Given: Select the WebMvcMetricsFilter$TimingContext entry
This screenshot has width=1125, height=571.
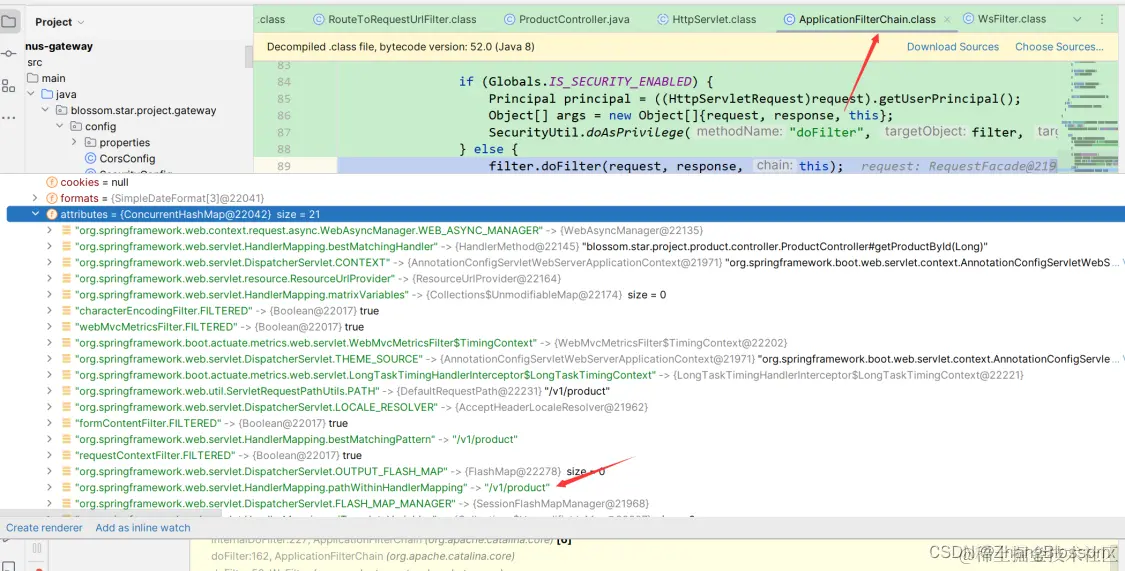Looking at the screenshot, I should pyautogui.click(x=430, y=343).
